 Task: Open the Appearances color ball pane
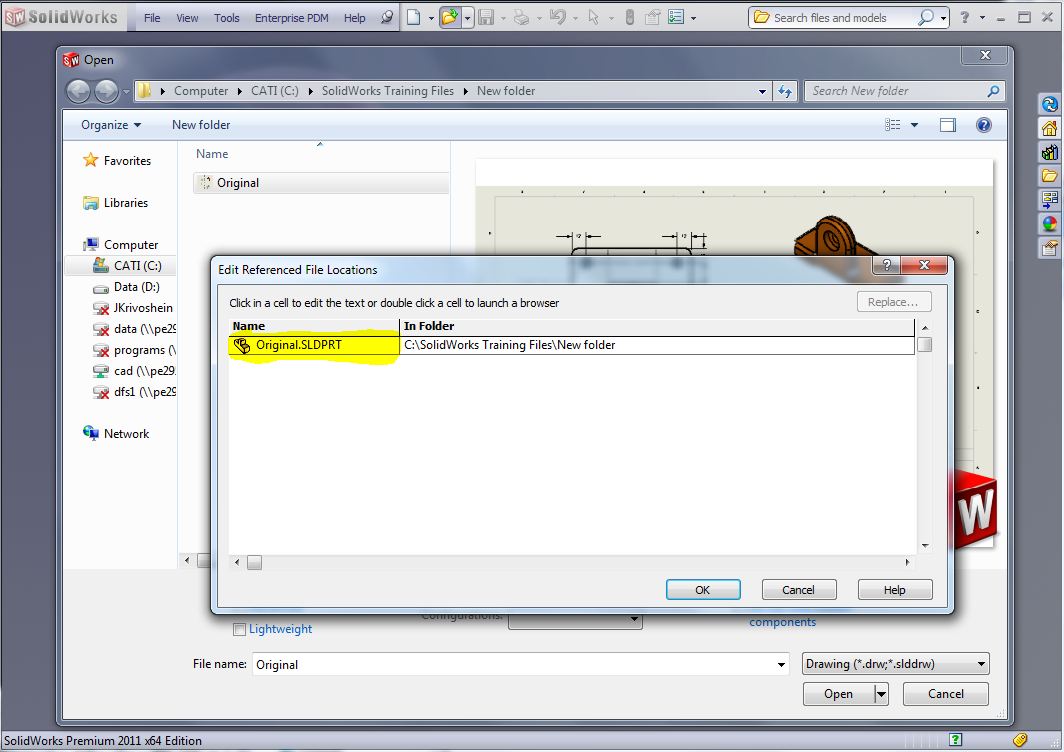[x=1049, y=224]
